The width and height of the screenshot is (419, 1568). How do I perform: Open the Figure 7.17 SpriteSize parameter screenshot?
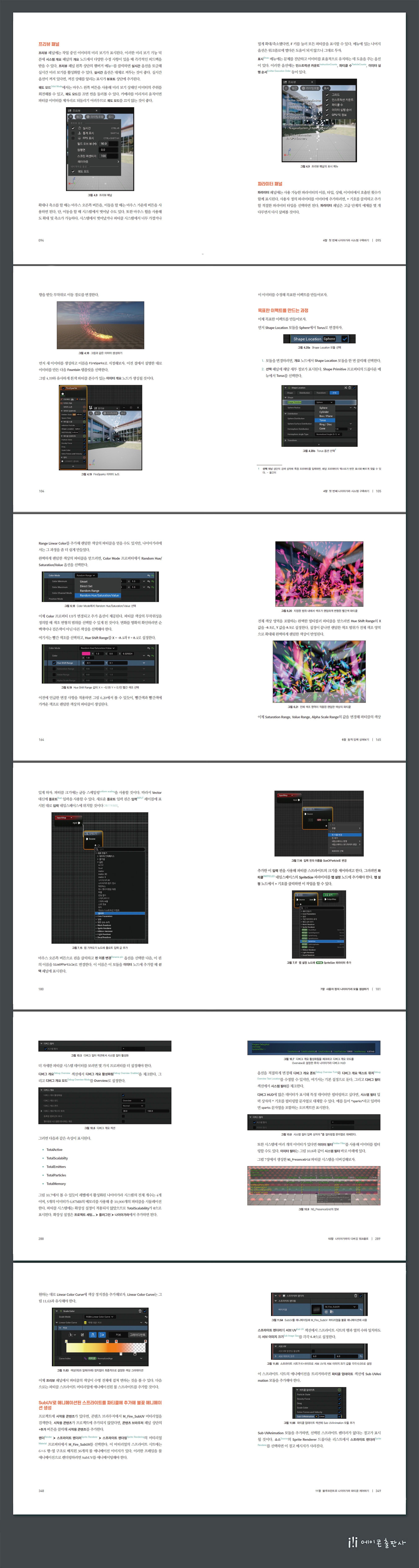(319, 925)
